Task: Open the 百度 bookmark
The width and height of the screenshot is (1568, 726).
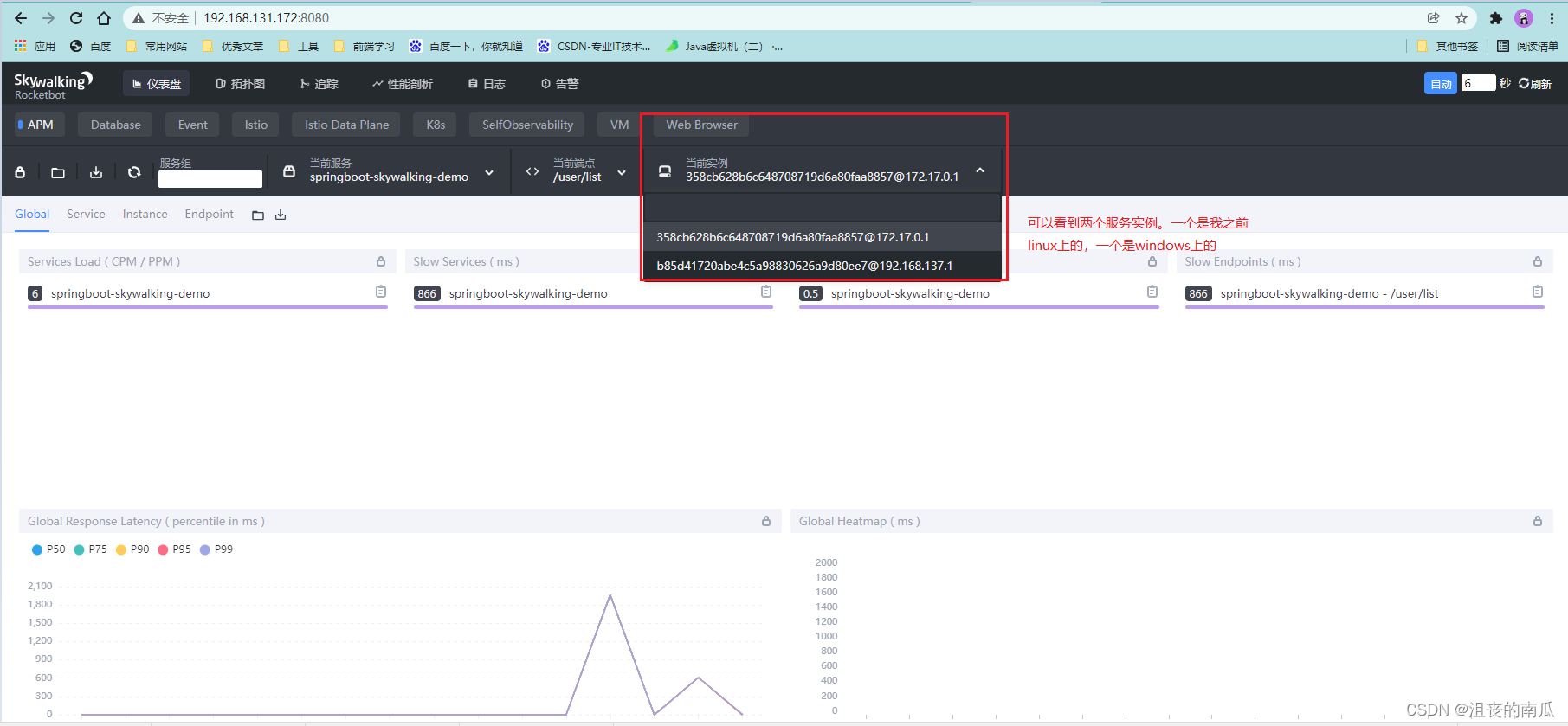Action: tap(91, 46)
